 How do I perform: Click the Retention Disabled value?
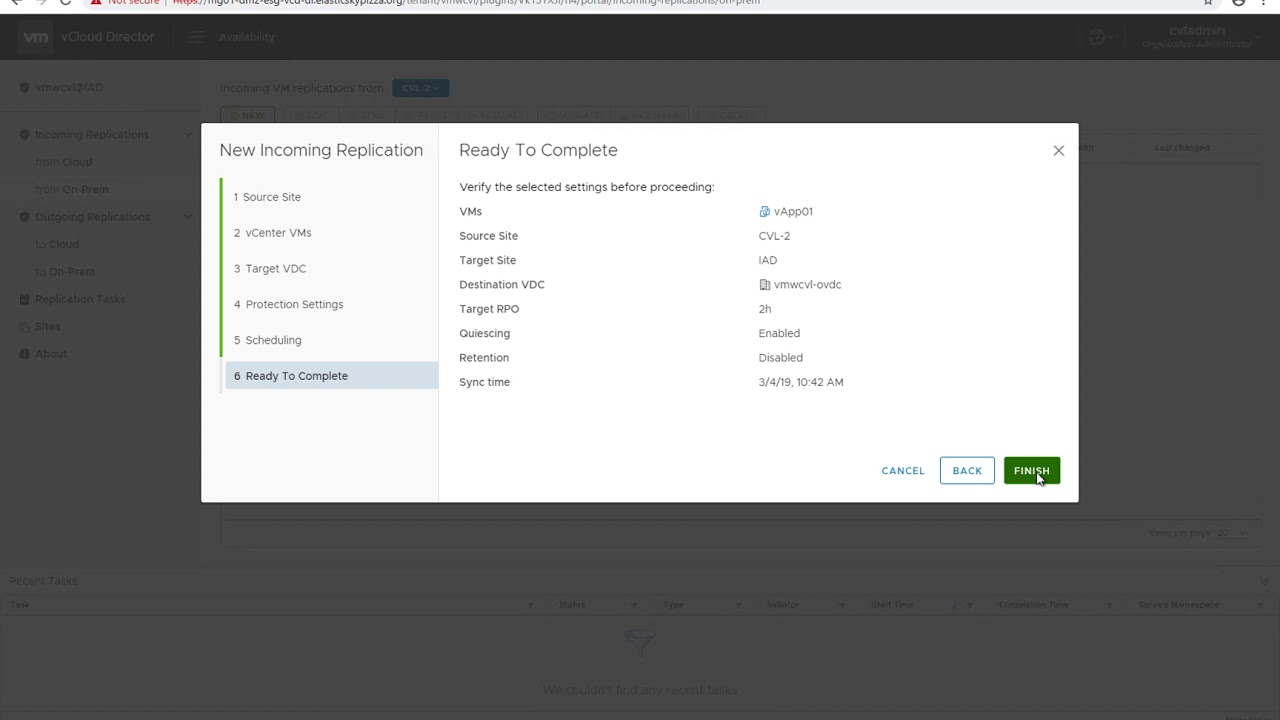tap(780, 358)
